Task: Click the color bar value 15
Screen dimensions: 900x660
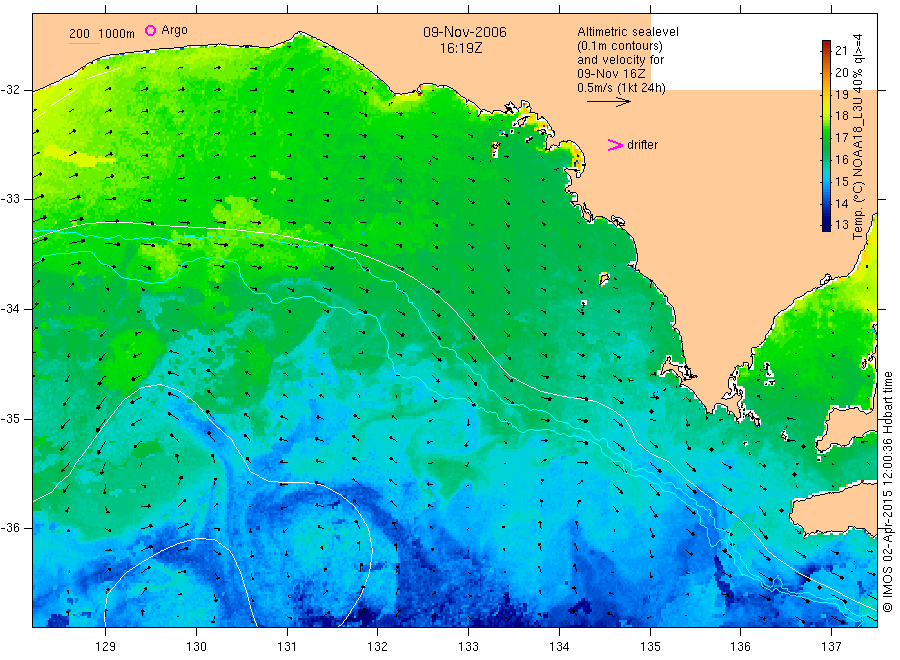Action: pyautogui.click(x=841, y=181)
